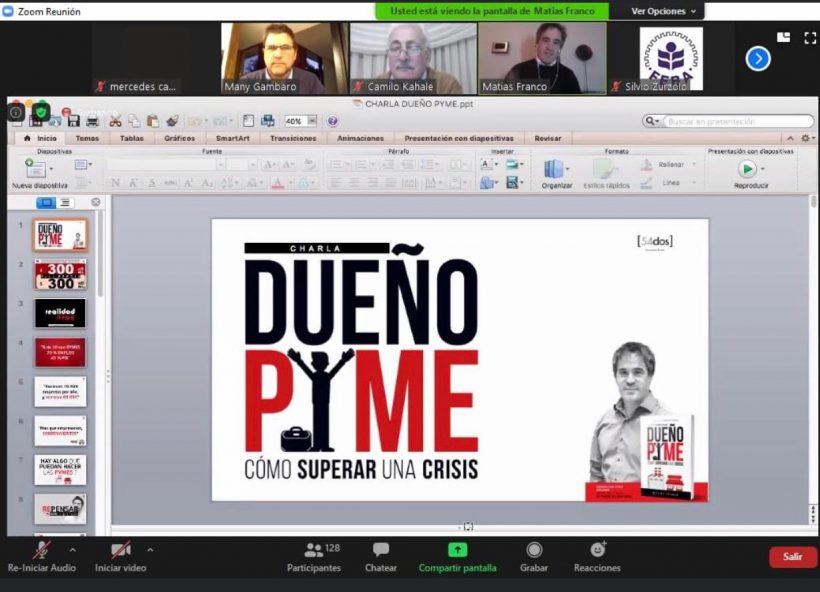
Task: Click the Nueva diapositiva icon
Action: 35,168
